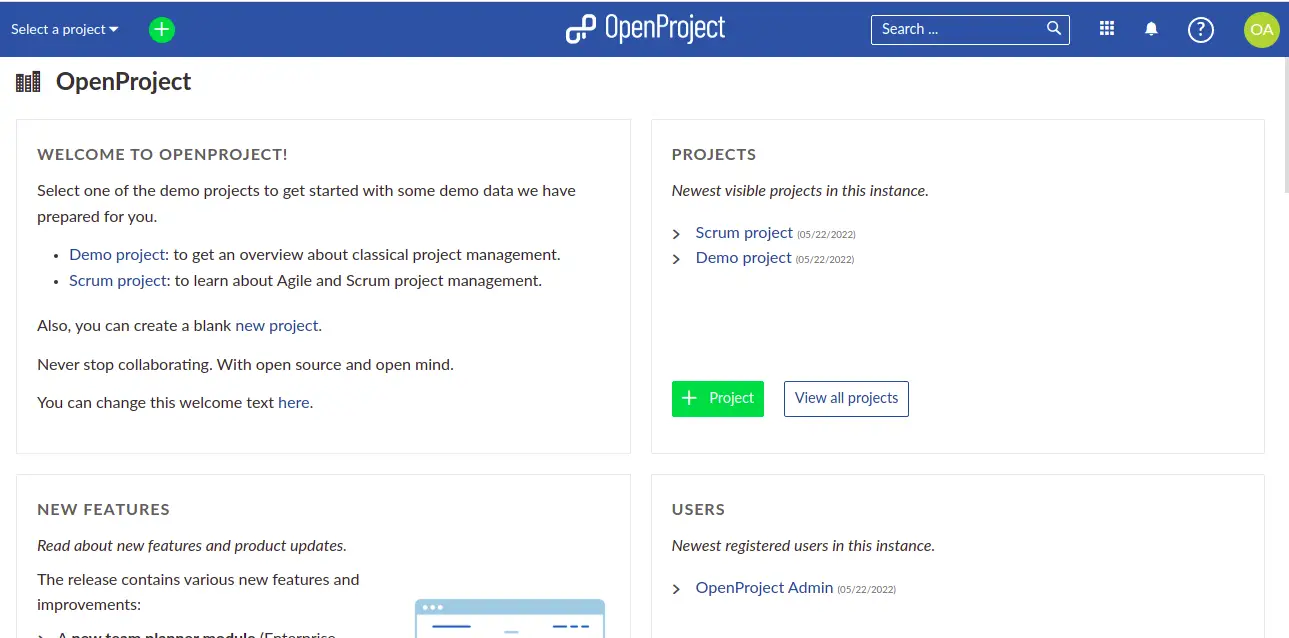Open the OpenProject Admin user profile

point(765,588)
